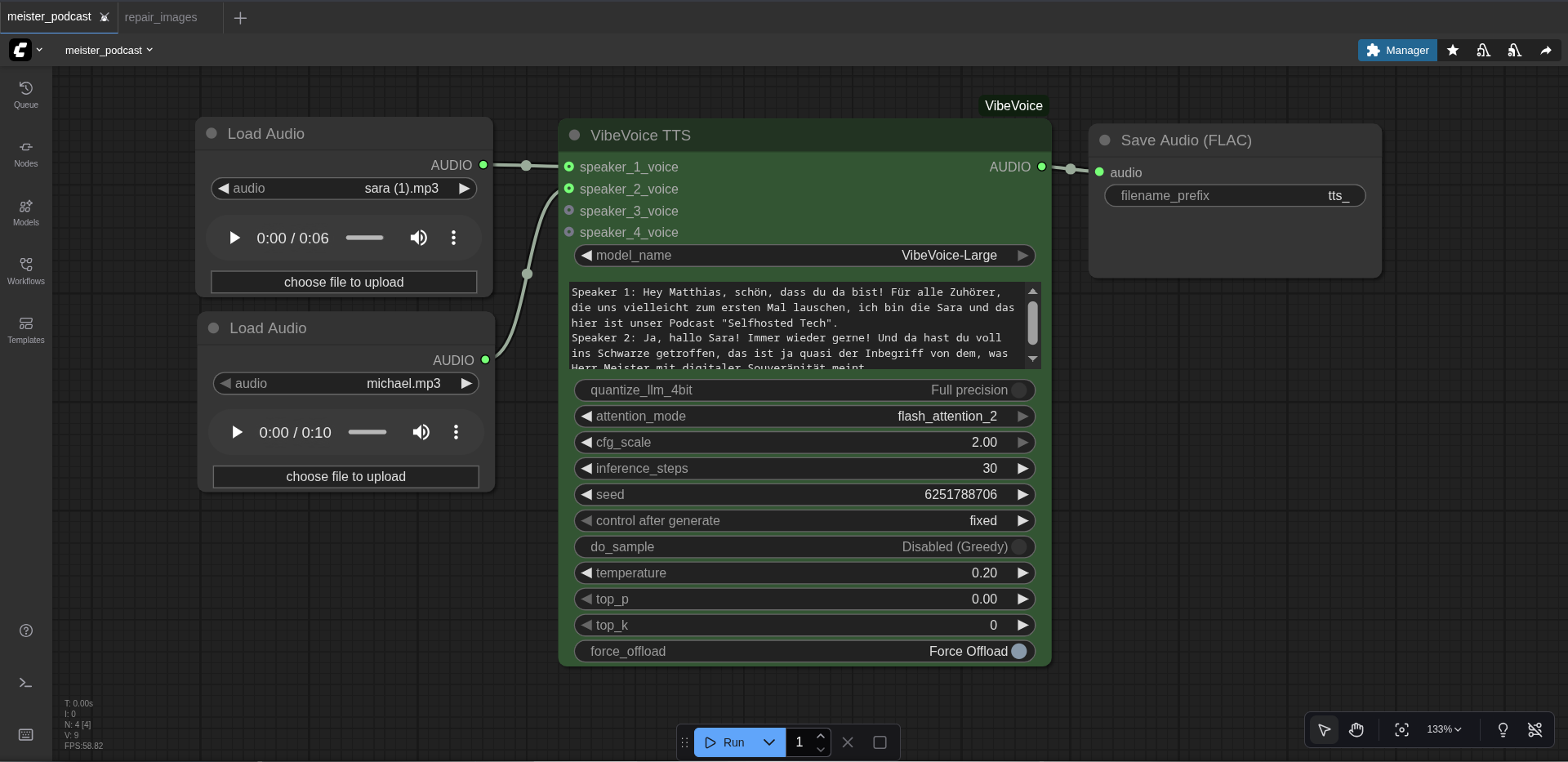Click choose file to upload for michael.mp3
Screen dimensions: 1568x762
click(345, 477)
